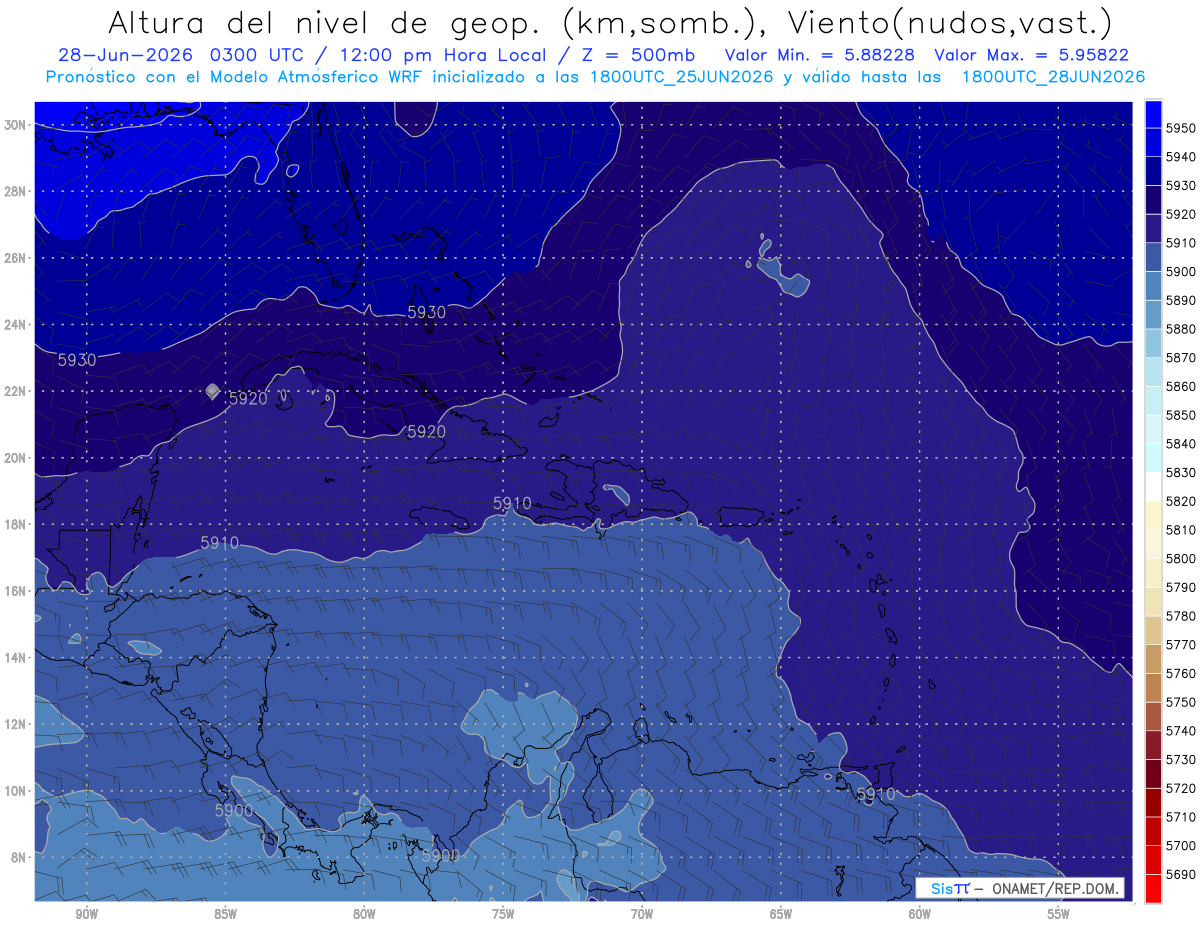Click the 60W longitude axis label
The height and width of the screenshot is (927, 1200).
coord(920,915)
